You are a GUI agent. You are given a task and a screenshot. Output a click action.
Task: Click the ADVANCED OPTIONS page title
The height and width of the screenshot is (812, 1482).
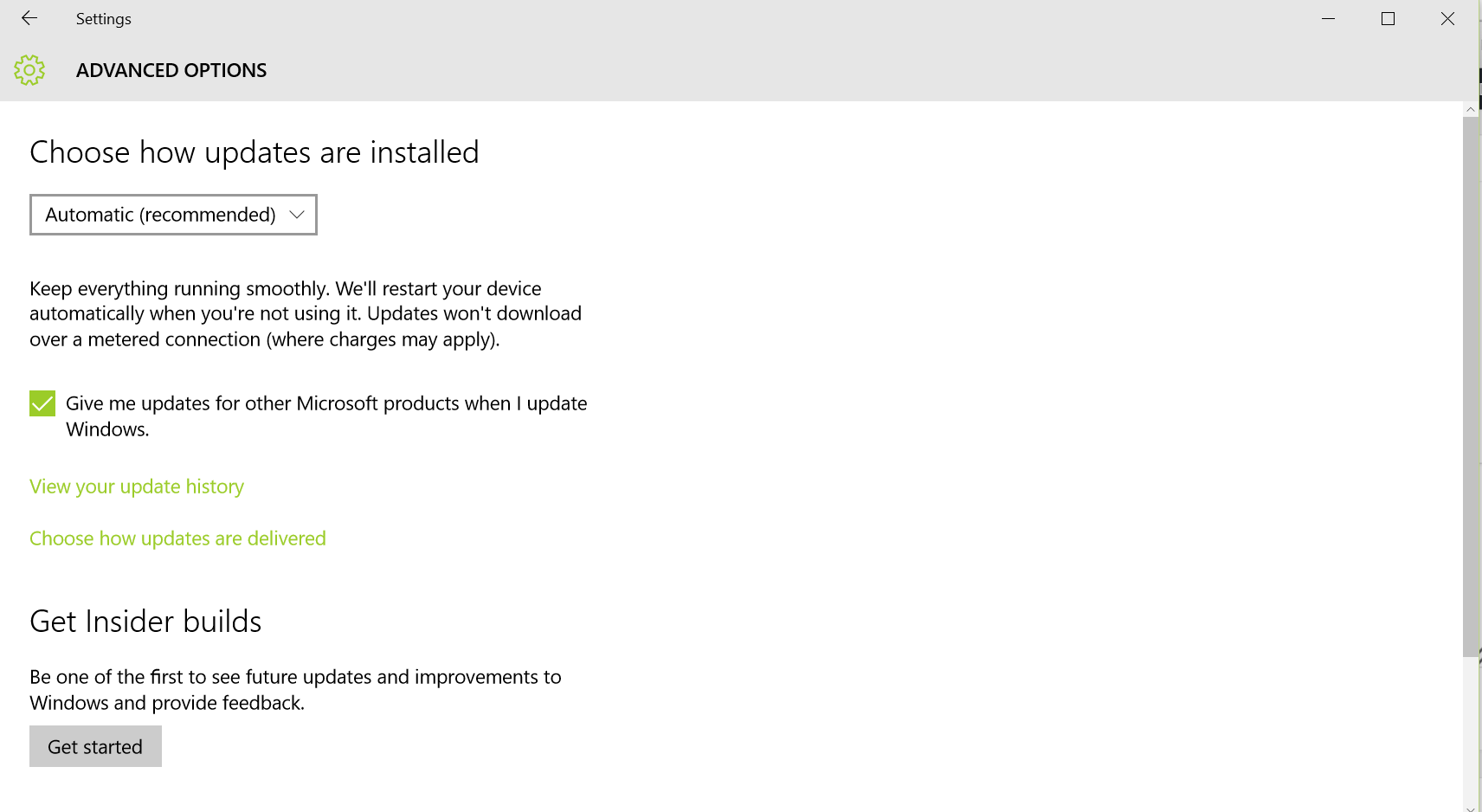coord(171,70)
